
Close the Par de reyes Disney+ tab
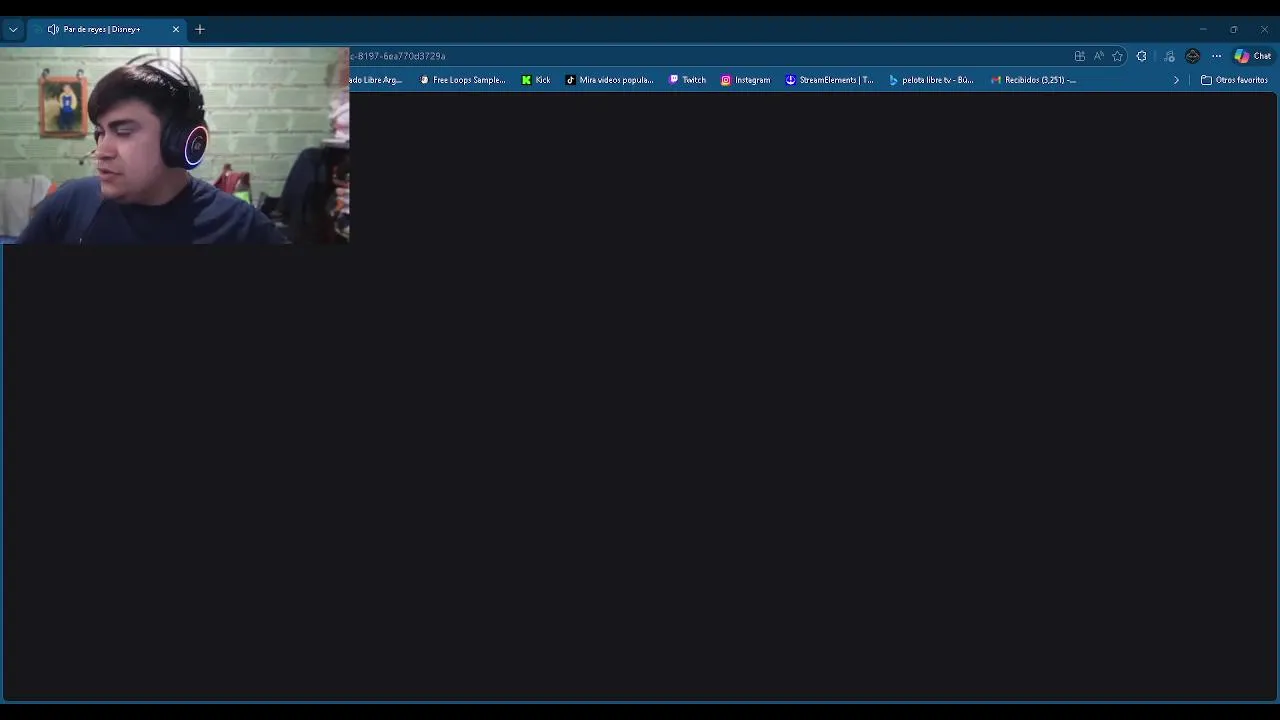click(176, 29)
